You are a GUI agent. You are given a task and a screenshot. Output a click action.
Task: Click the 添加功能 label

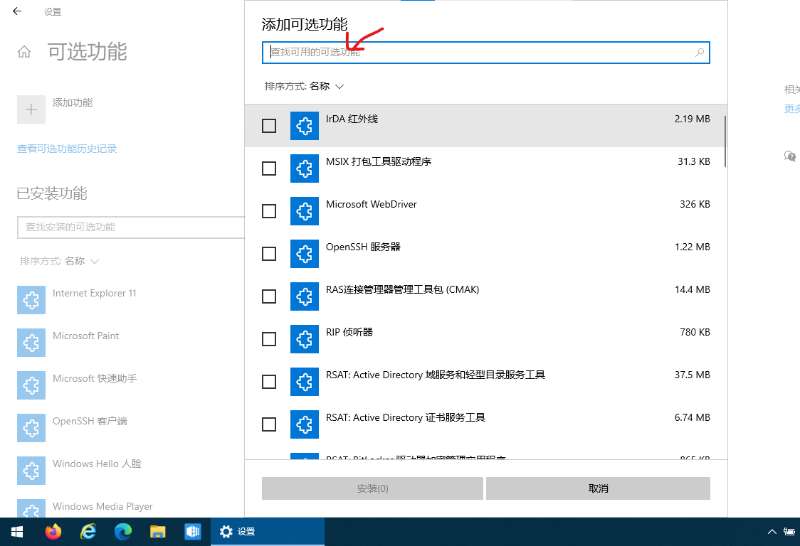[72, 103]
